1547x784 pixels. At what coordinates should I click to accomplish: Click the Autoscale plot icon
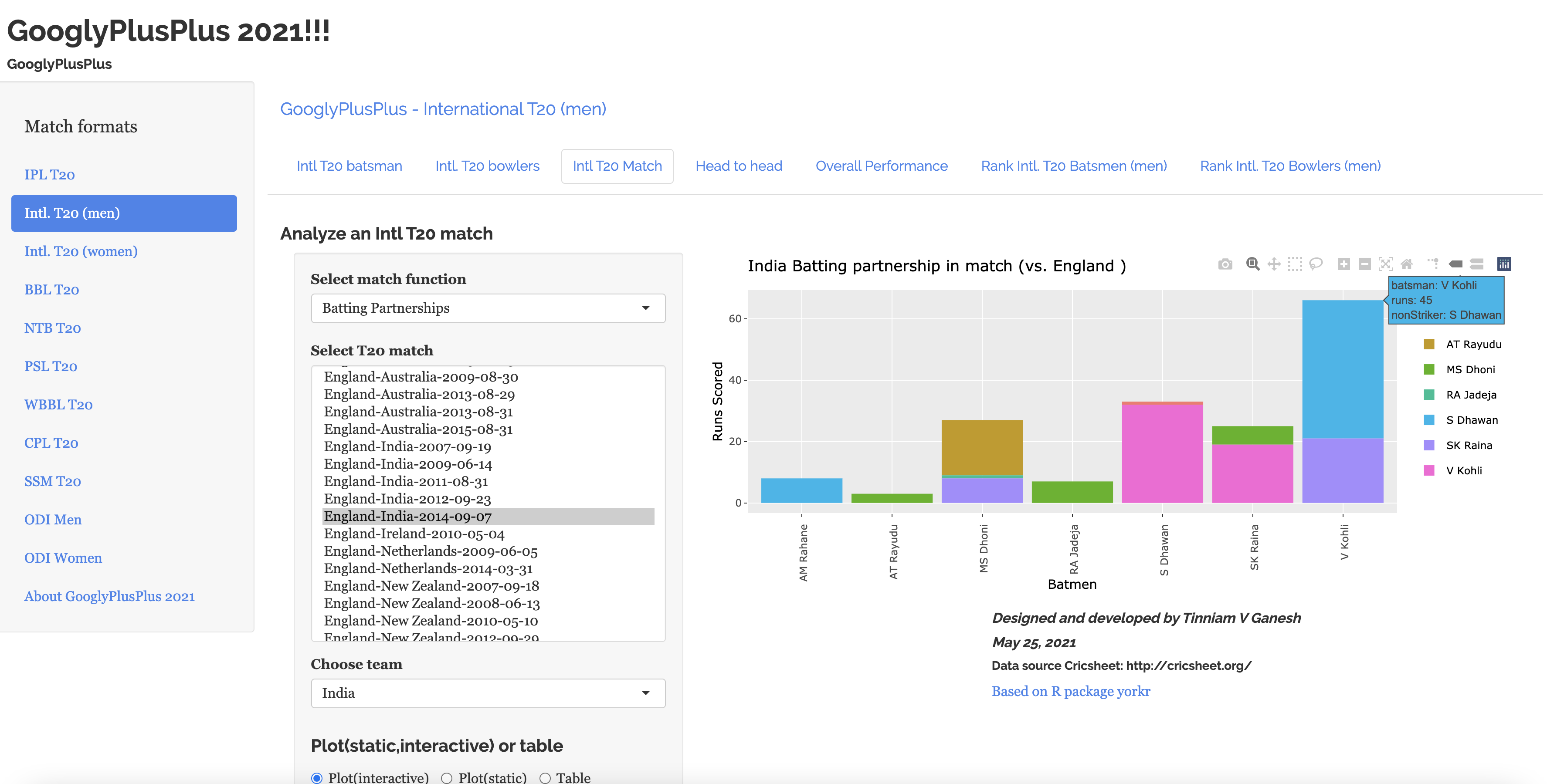pos(1385,264)
